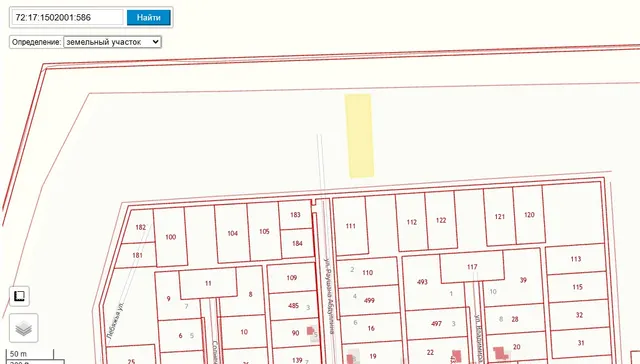Viewport: 640px width, 364px height.
Task: Click parcel labeled 104
Action: (232, 233)
